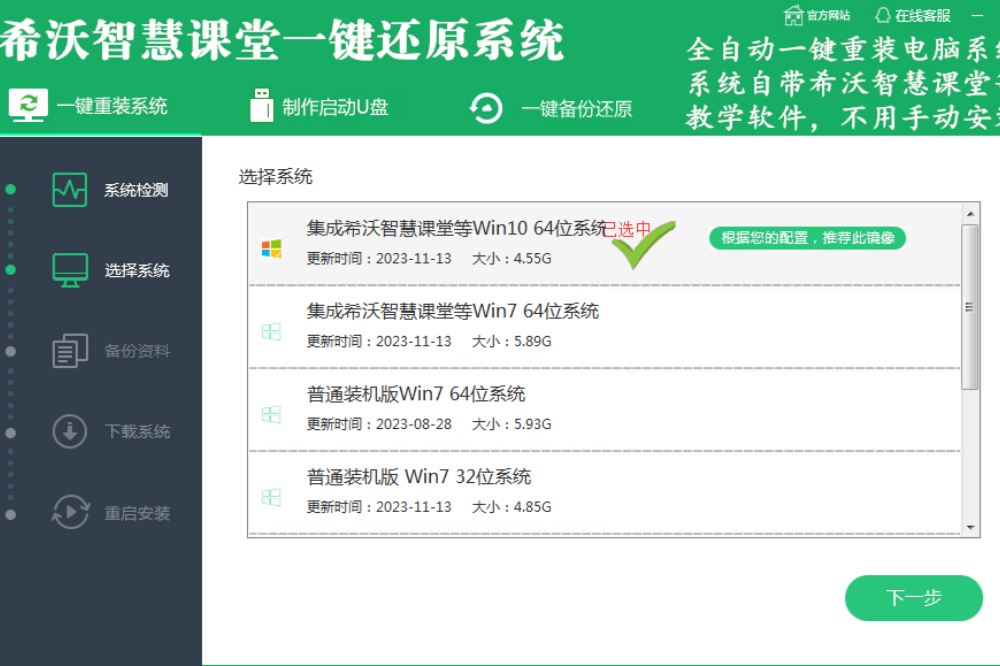Click the 系统检测 pulse monitor icon
This screenshot has height=666, width=1000.
(70, 189)
